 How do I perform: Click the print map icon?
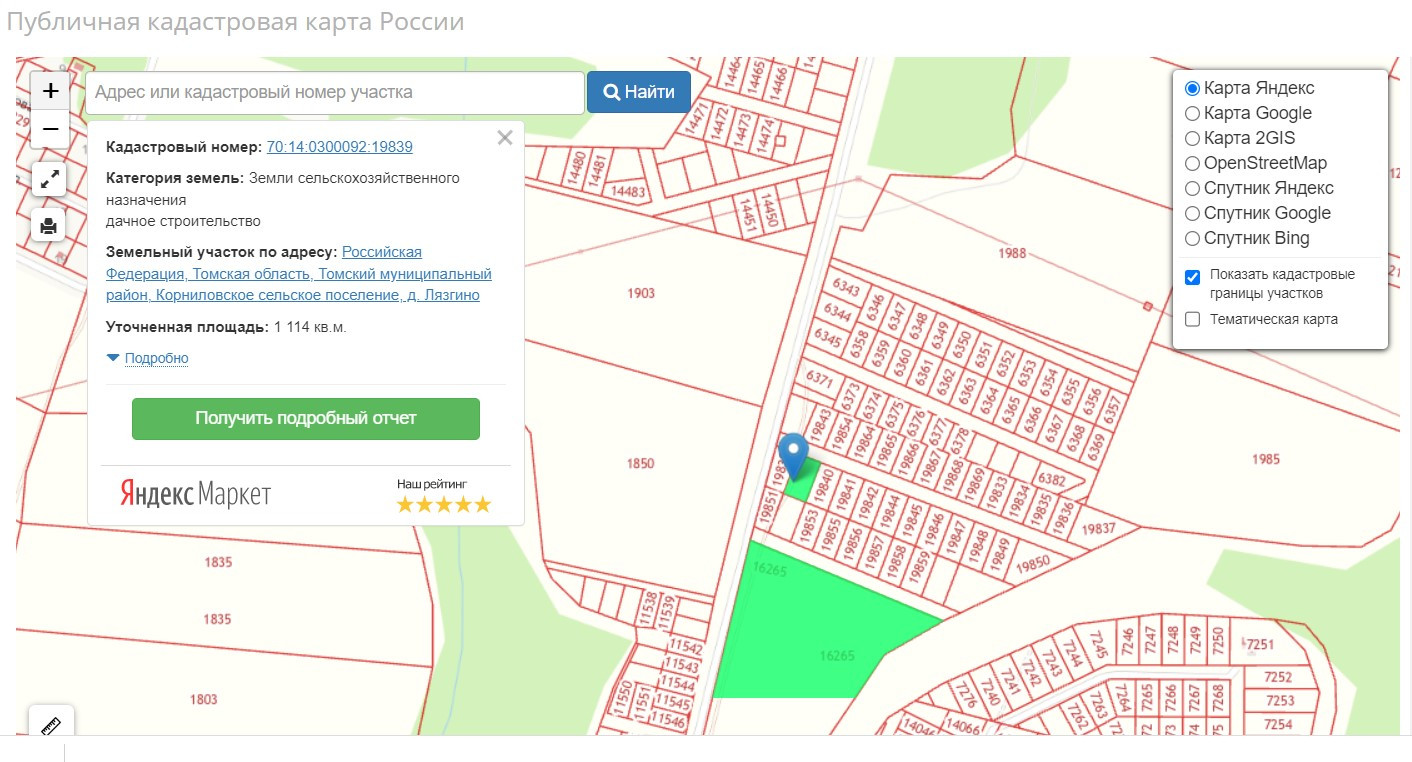(x=49, y=226)
